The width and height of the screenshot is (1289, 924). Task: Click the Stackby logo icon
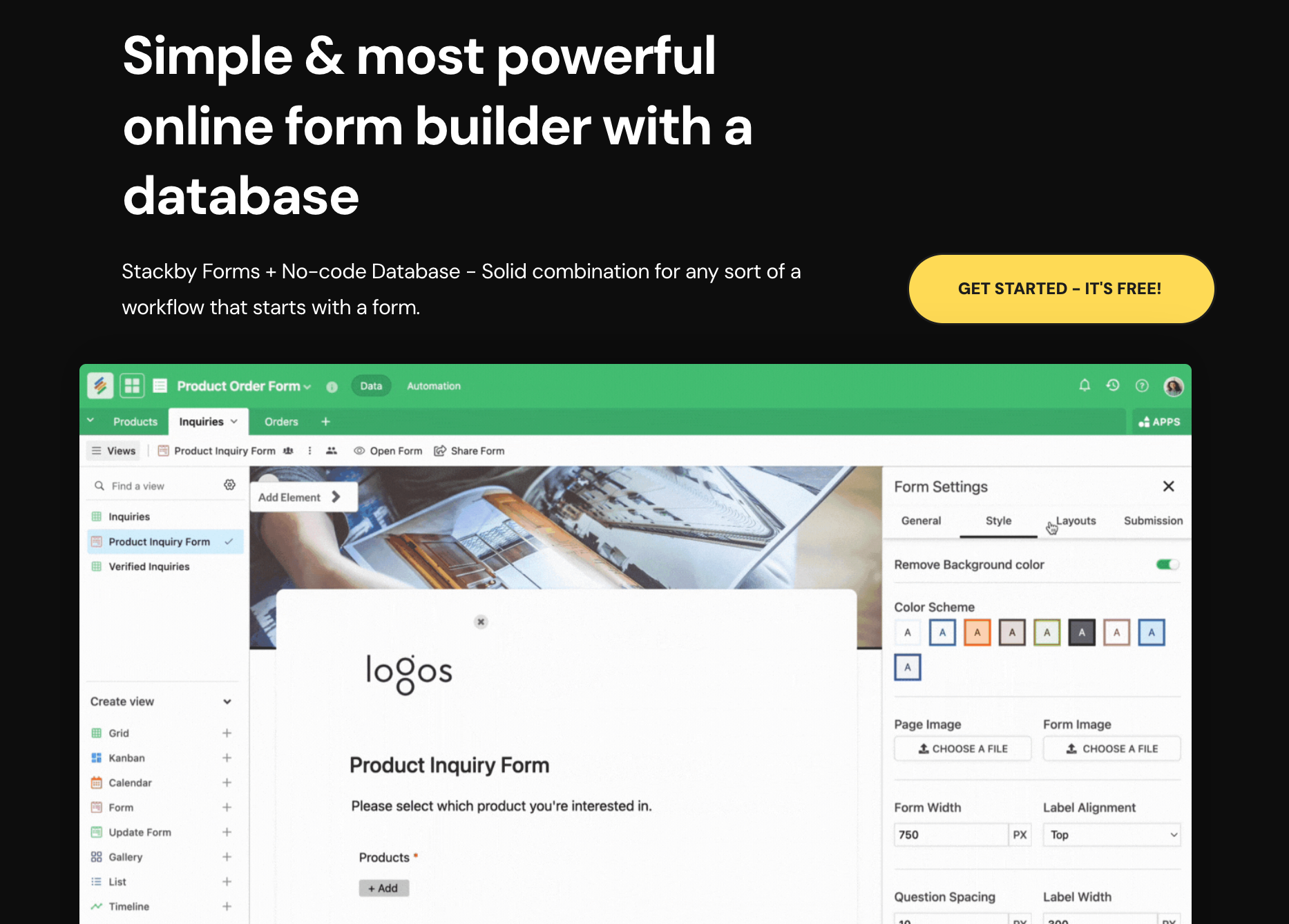(x=100, y=385)
